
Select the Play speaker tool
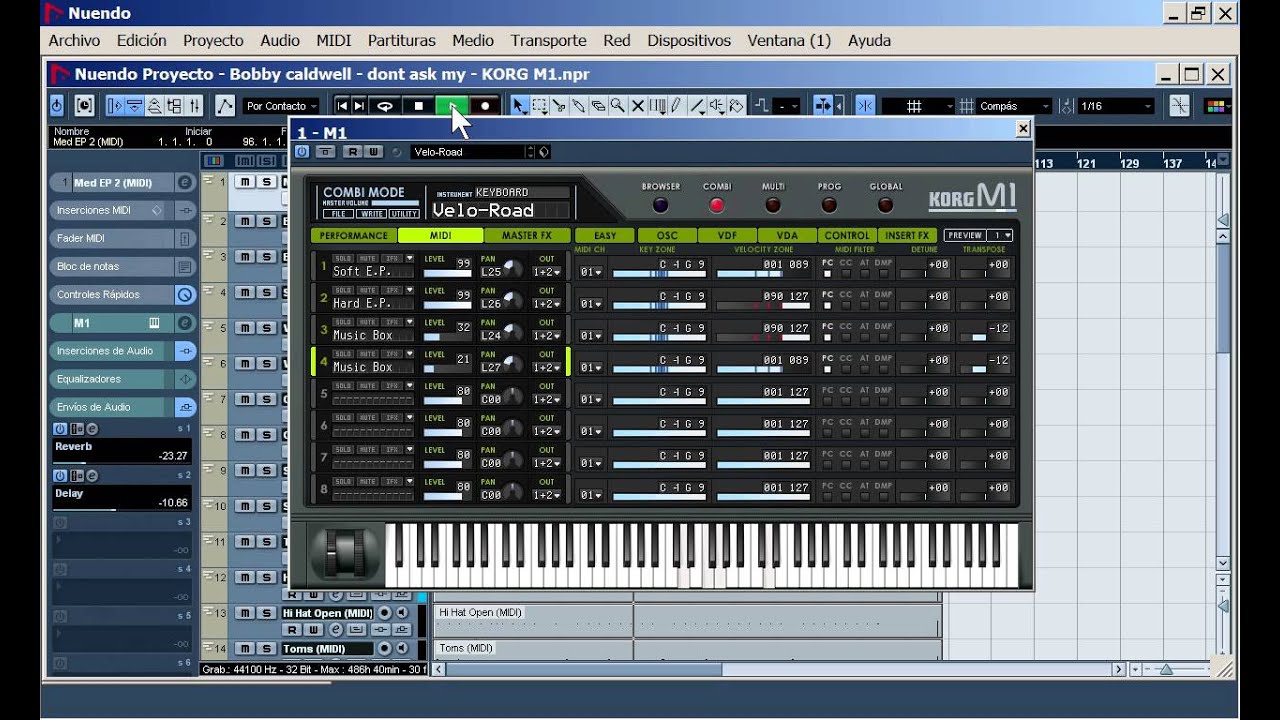[x=717, y=105]
